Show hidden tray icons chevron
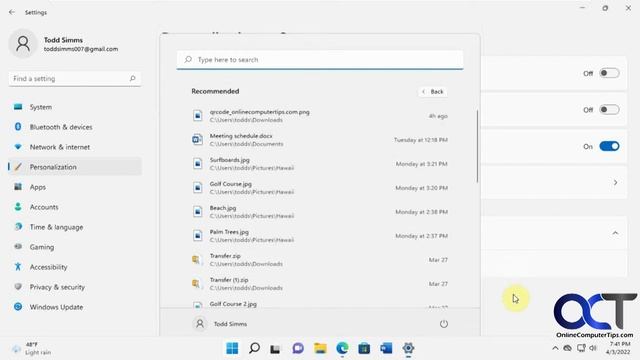 tap(555, 348)
